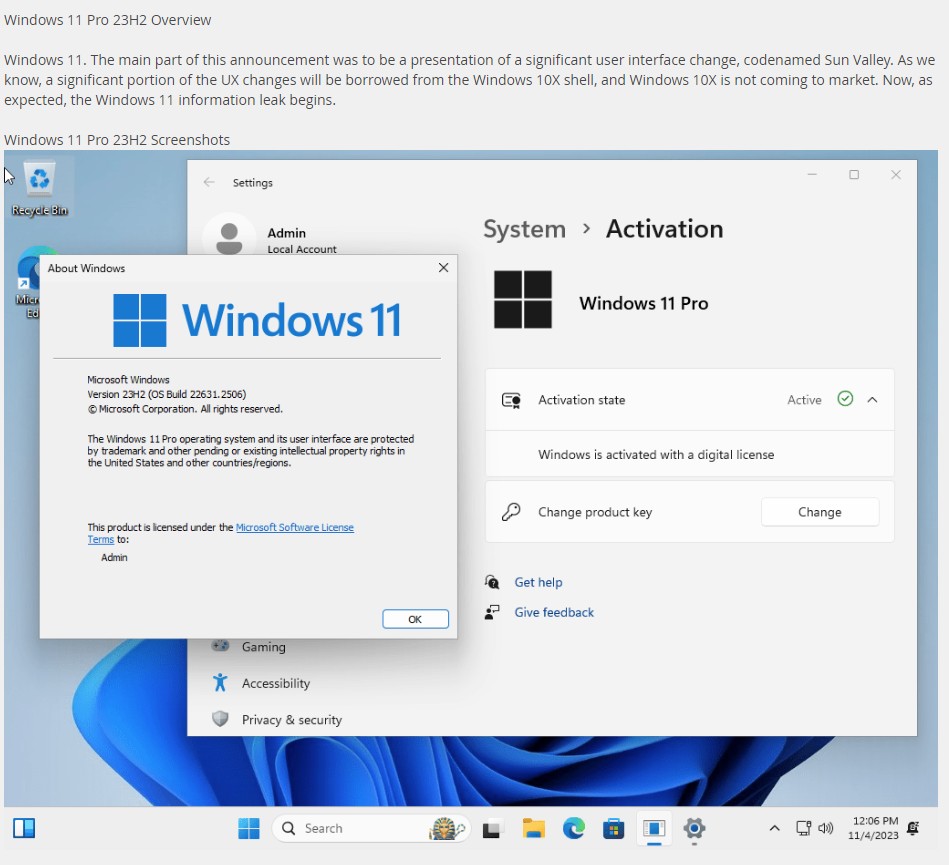Click the Activation state certificate icon
The image size is (949, 865).
pos(511,400)
